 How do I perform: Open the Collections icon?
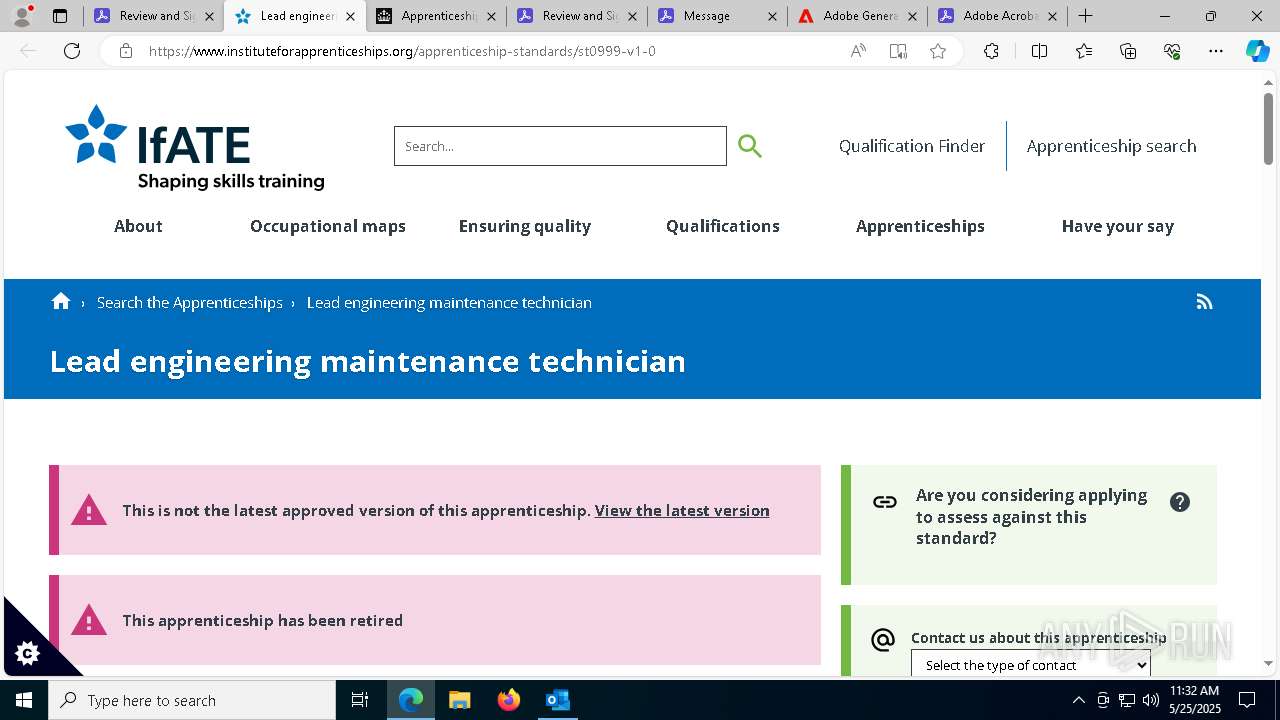[x=1128, y=51]
